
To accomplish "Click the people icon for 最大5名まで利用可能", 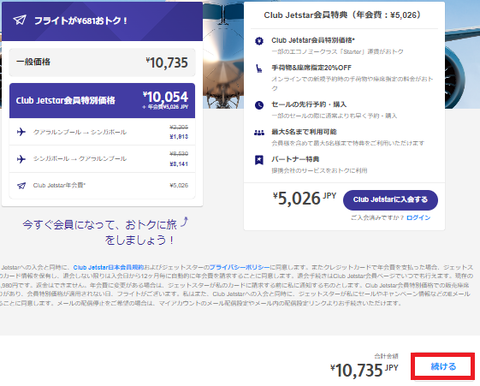I will [x=259, y=132].
